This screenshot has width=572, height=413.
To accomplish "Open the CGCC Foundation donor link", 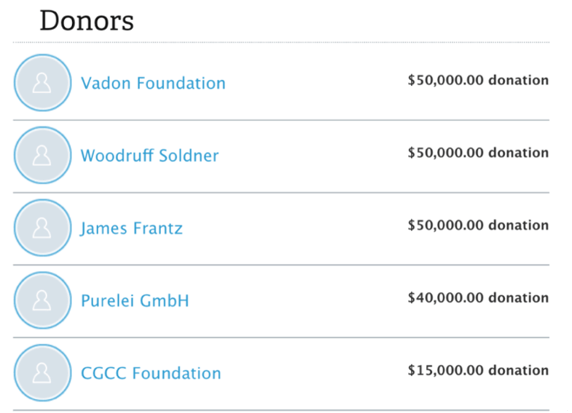I will (151, 373).
